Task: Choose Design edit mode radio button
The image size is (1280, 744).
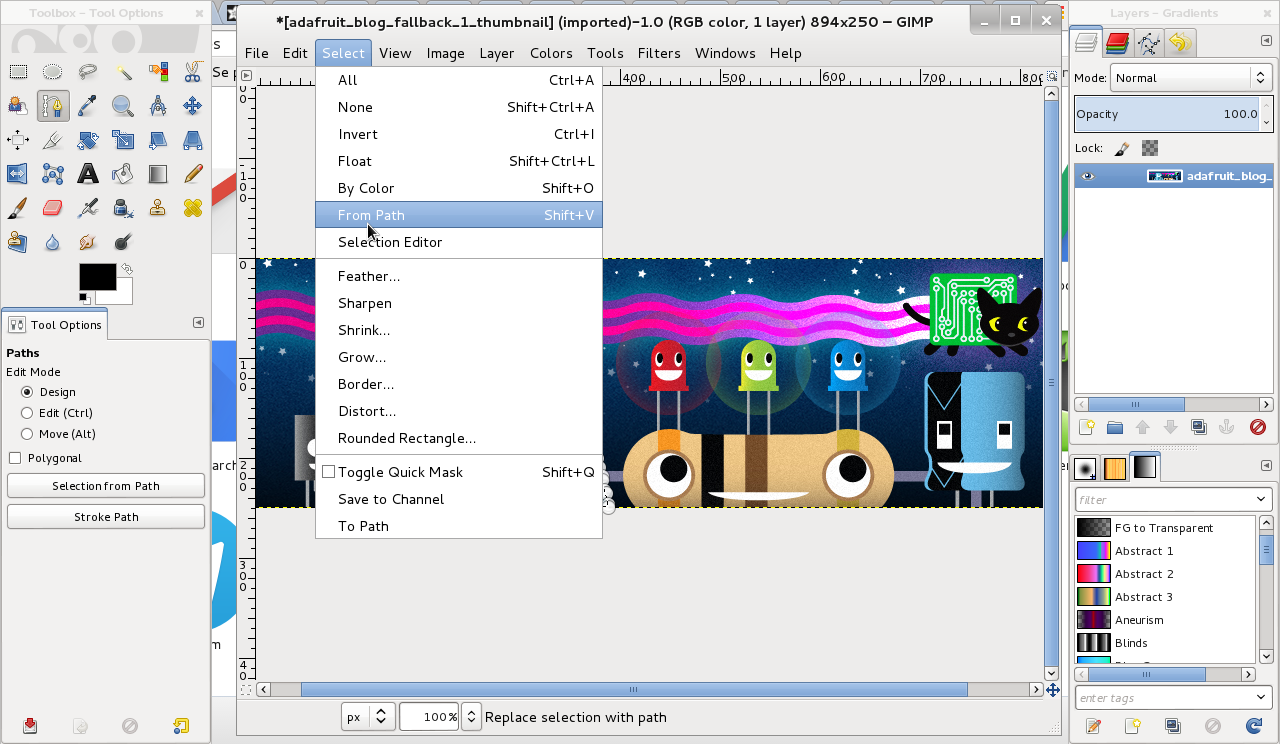Action: (27, 392)
